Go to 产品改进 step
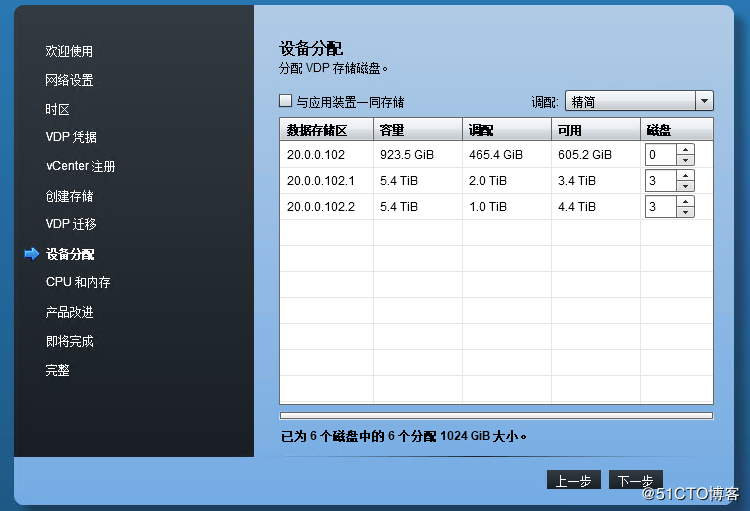 (x=69, y=312)
